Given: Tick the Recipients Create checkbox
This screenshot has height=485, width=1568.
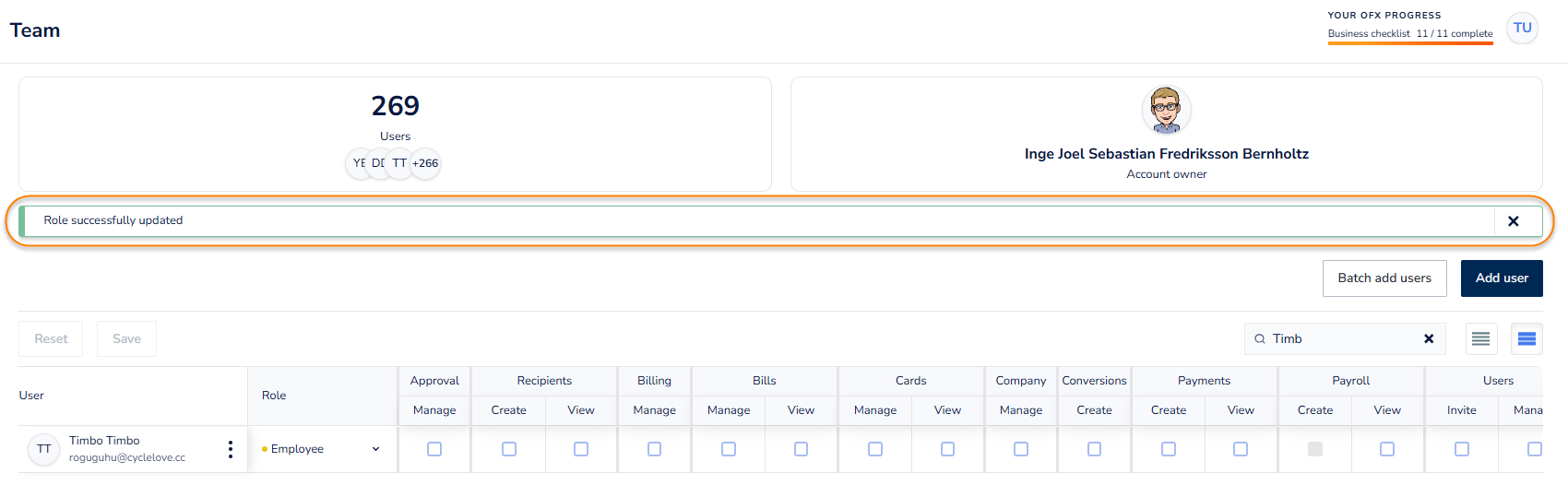Looking at the screenshot, I should [508, 449].
